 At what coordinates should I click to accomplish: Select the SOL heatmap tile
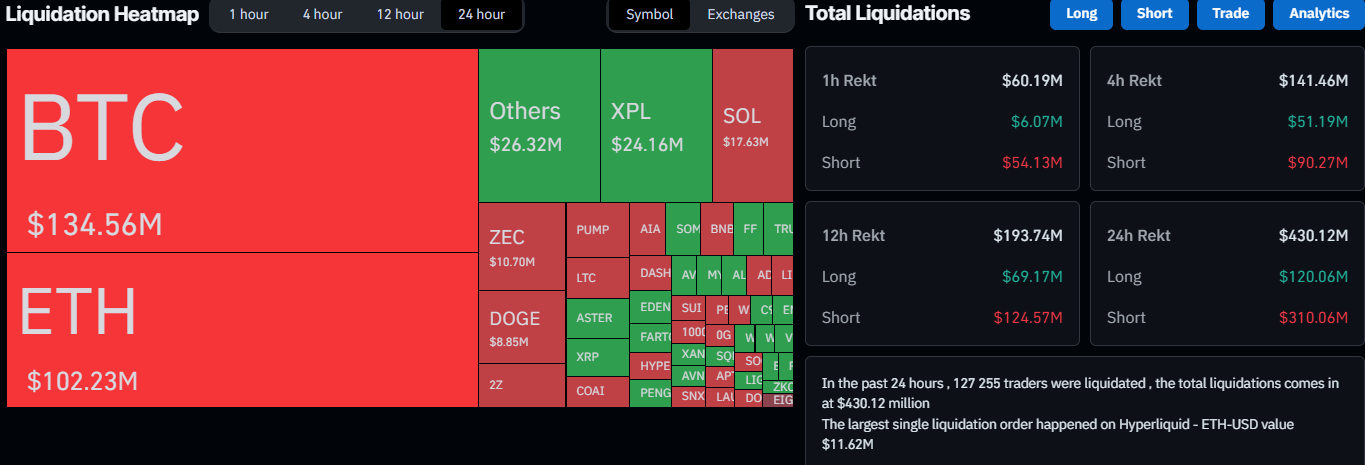(752, 125)
